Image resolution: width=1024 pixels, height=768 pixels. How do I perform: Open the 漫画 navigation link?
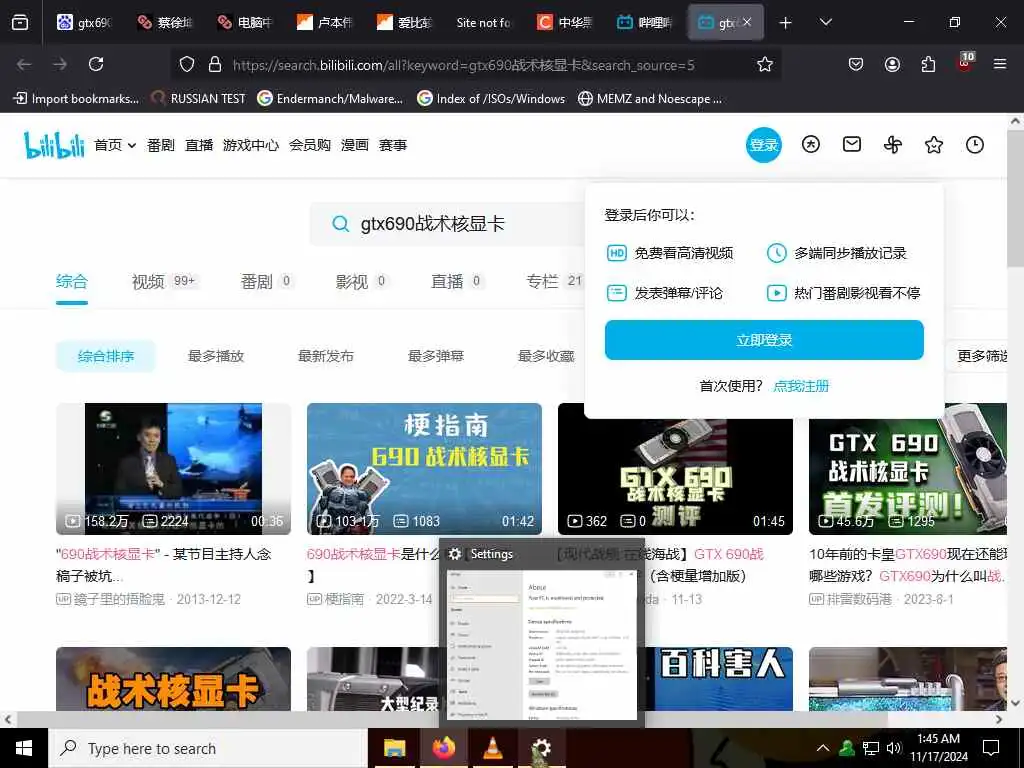tap(355, 145)
